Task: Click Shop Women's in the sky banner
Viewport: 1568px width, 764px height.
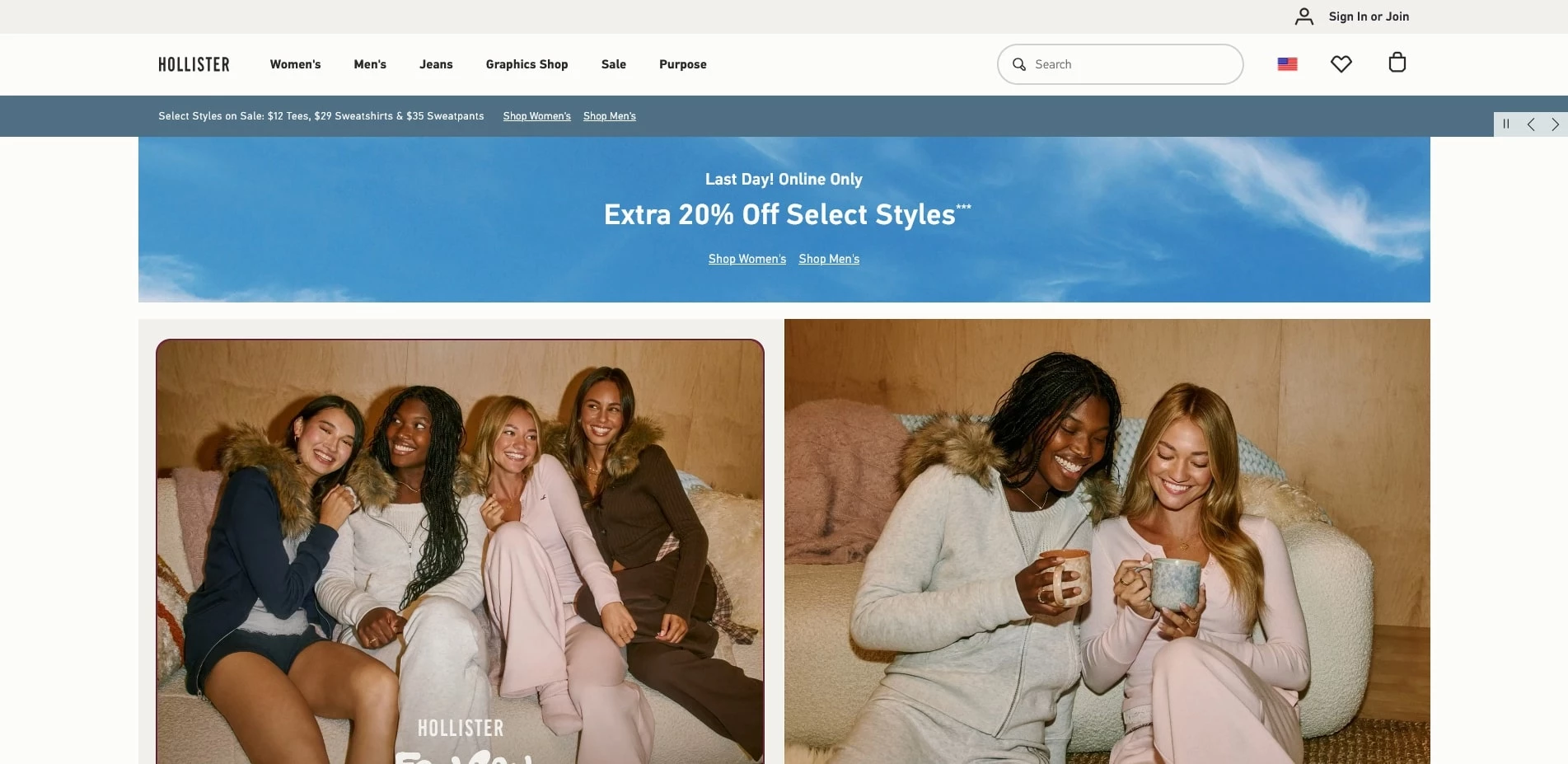Action: point(747,259)
